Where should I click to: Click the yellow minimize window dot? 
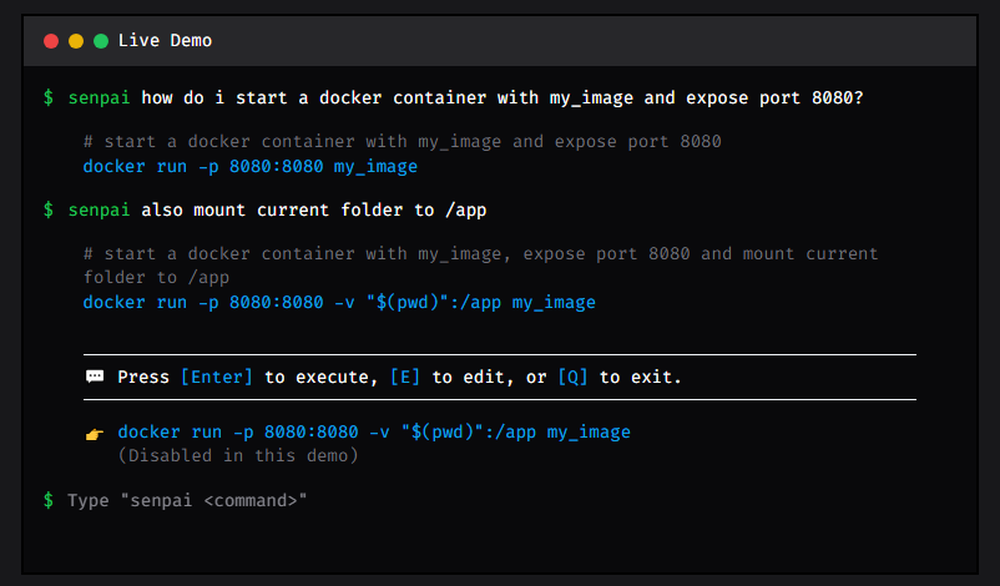[x=76, y=41]
